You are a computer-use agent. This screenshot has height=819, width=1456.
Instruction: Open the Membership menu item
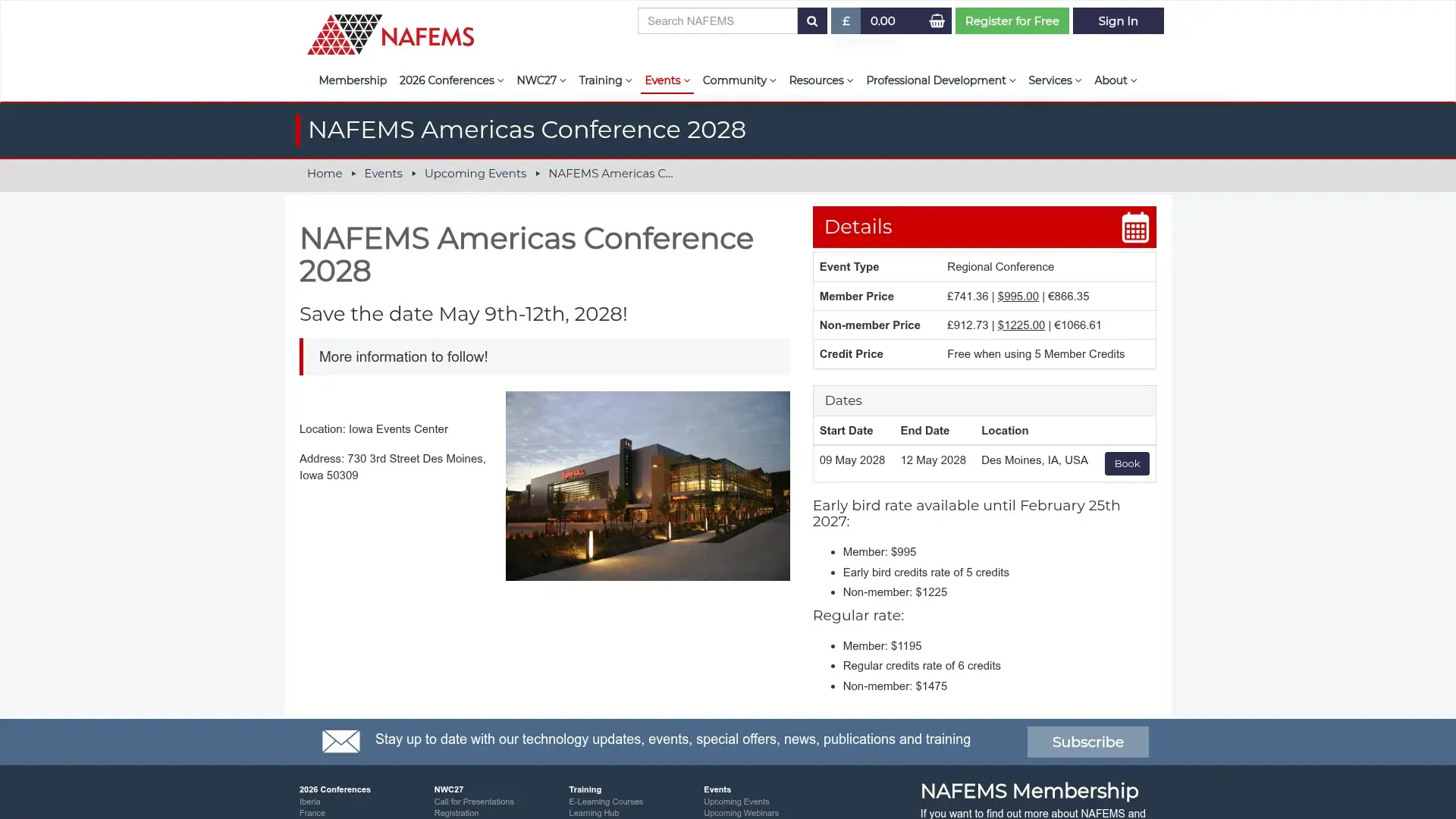(x=353, y=80)
